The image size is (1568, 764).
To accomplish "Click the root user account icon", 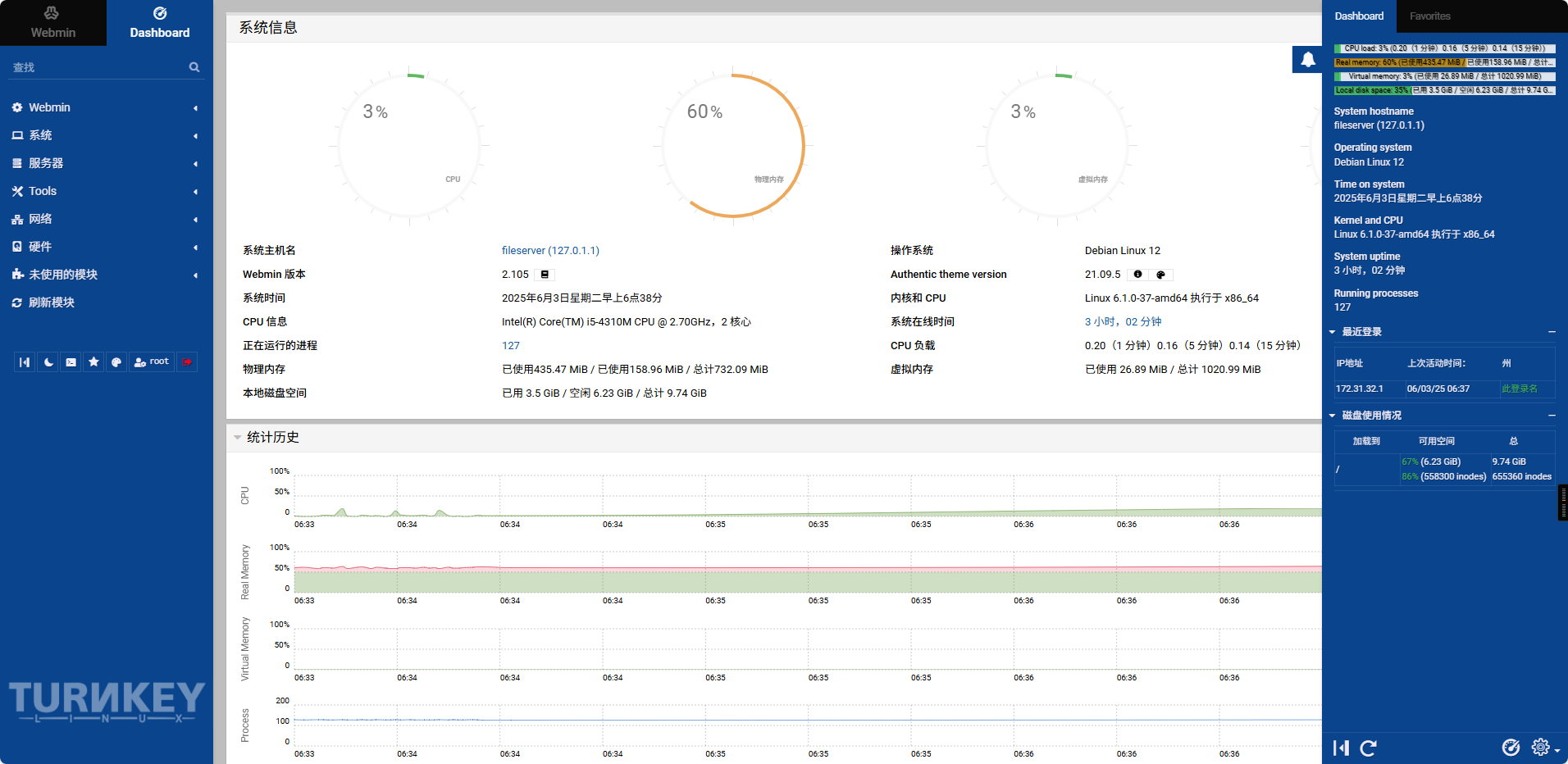I will point(152,362).
